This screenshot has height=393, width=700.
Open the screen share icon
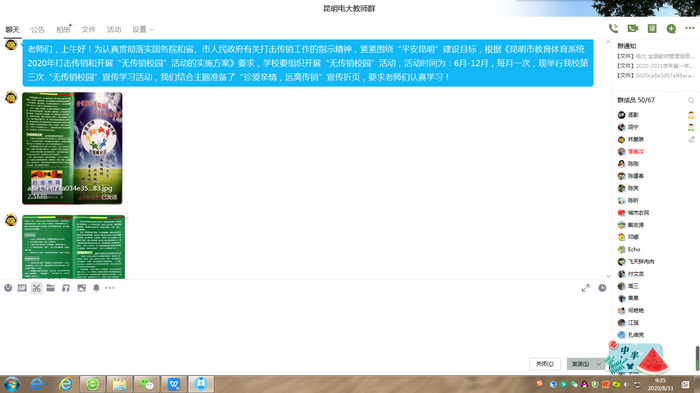point(652,29)
